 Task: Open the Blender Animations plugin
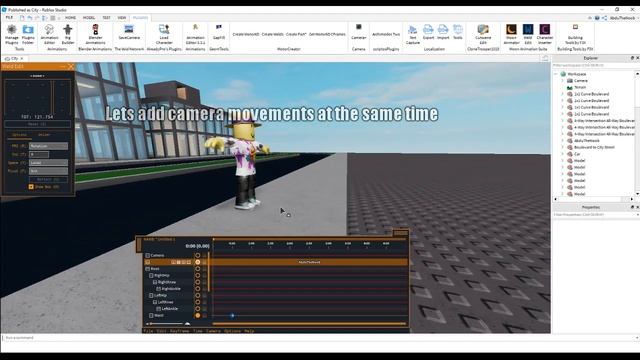click(x=95, y=34)
